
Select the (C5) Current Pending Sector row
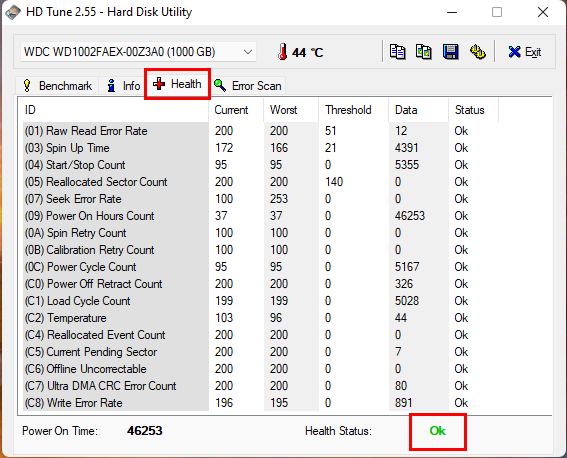coord(261,352)
